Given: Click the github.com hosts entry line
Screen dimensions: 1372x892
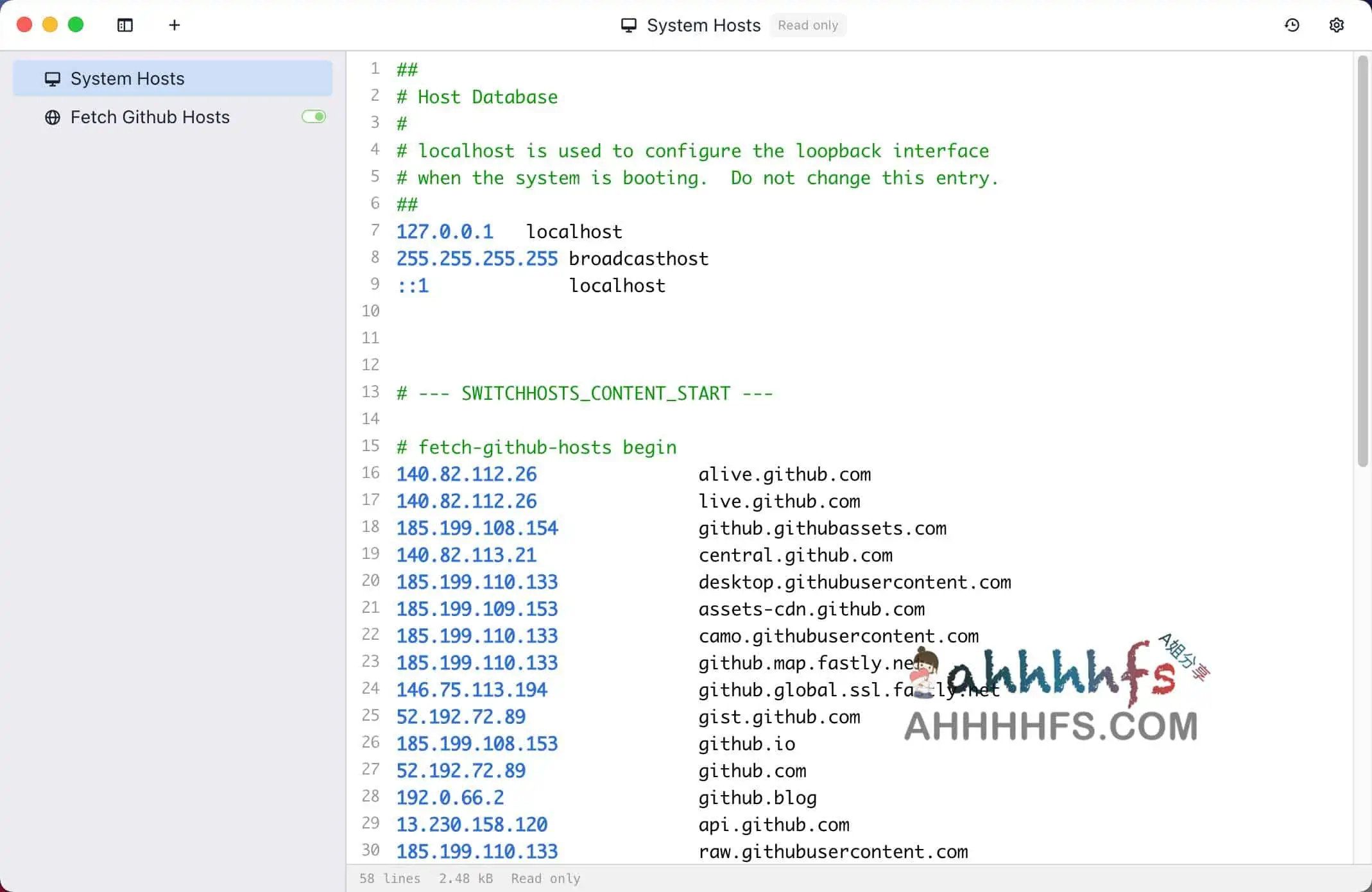Looking at the screenshot, I should (x=751, y=771).
